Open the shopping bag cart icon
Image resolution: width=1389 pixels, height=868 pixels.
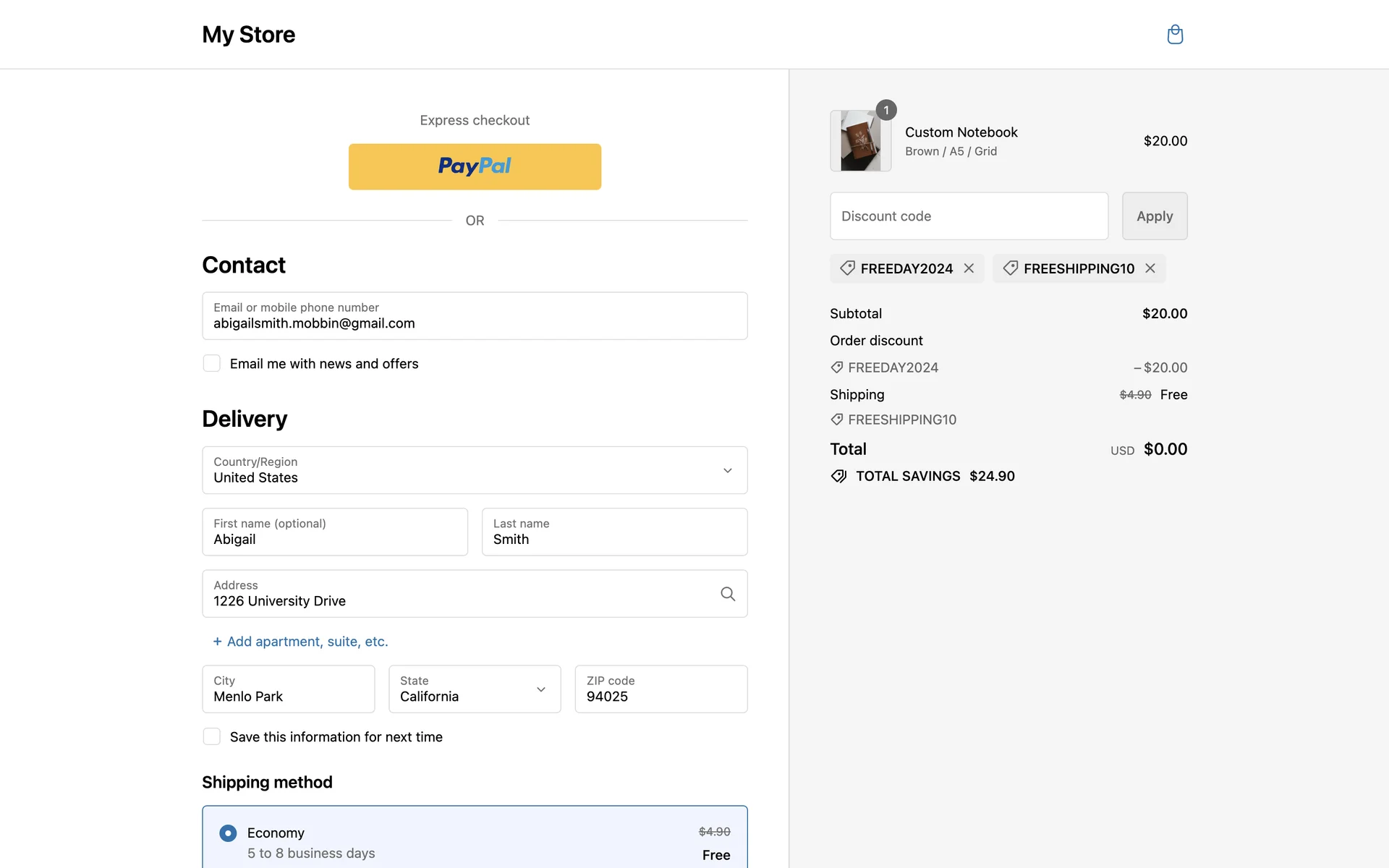click(x=1175, y=35)
